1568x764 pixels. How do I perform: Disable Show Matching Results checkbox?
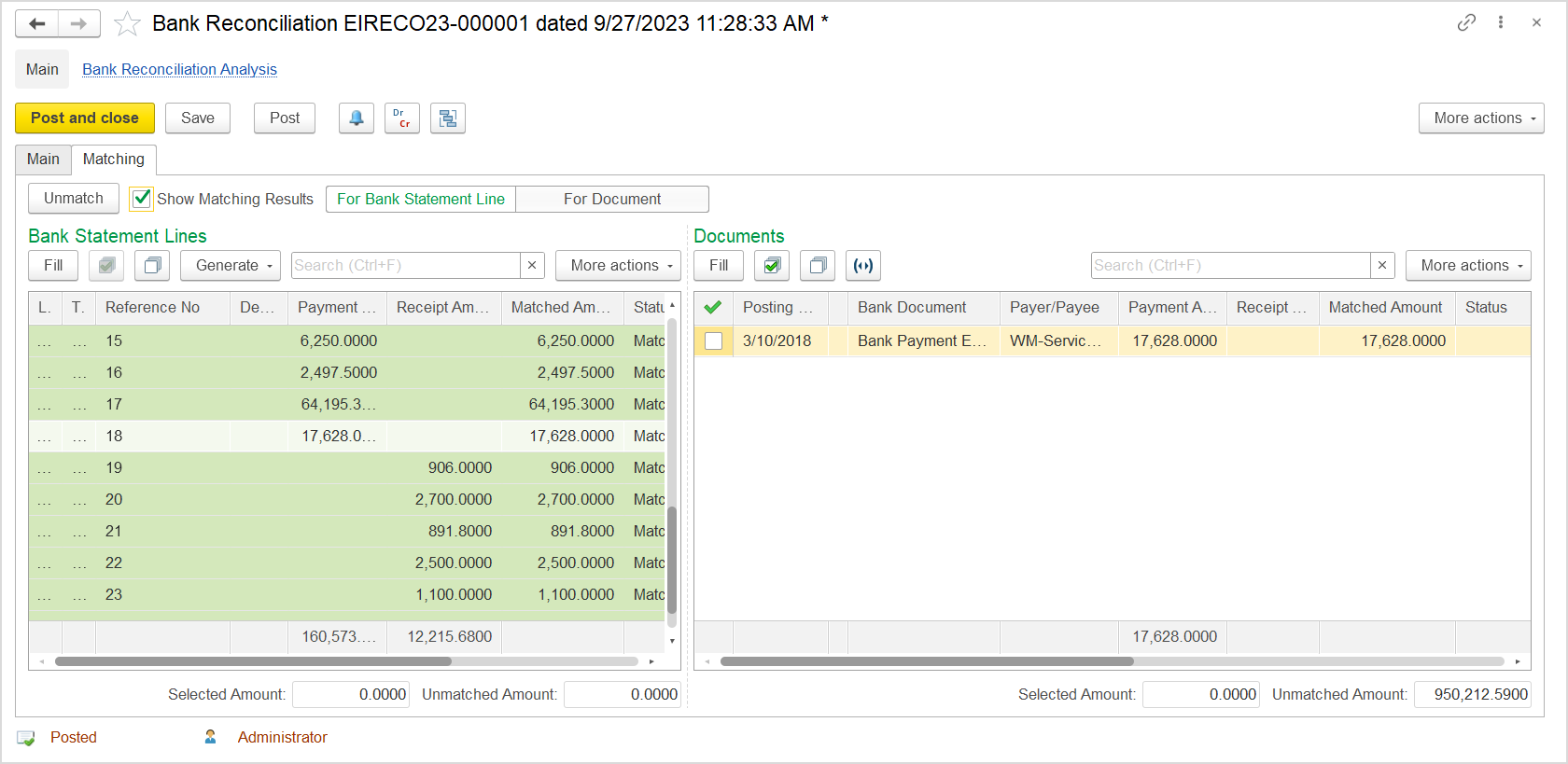pyautogui.click(x=142, y=199)
